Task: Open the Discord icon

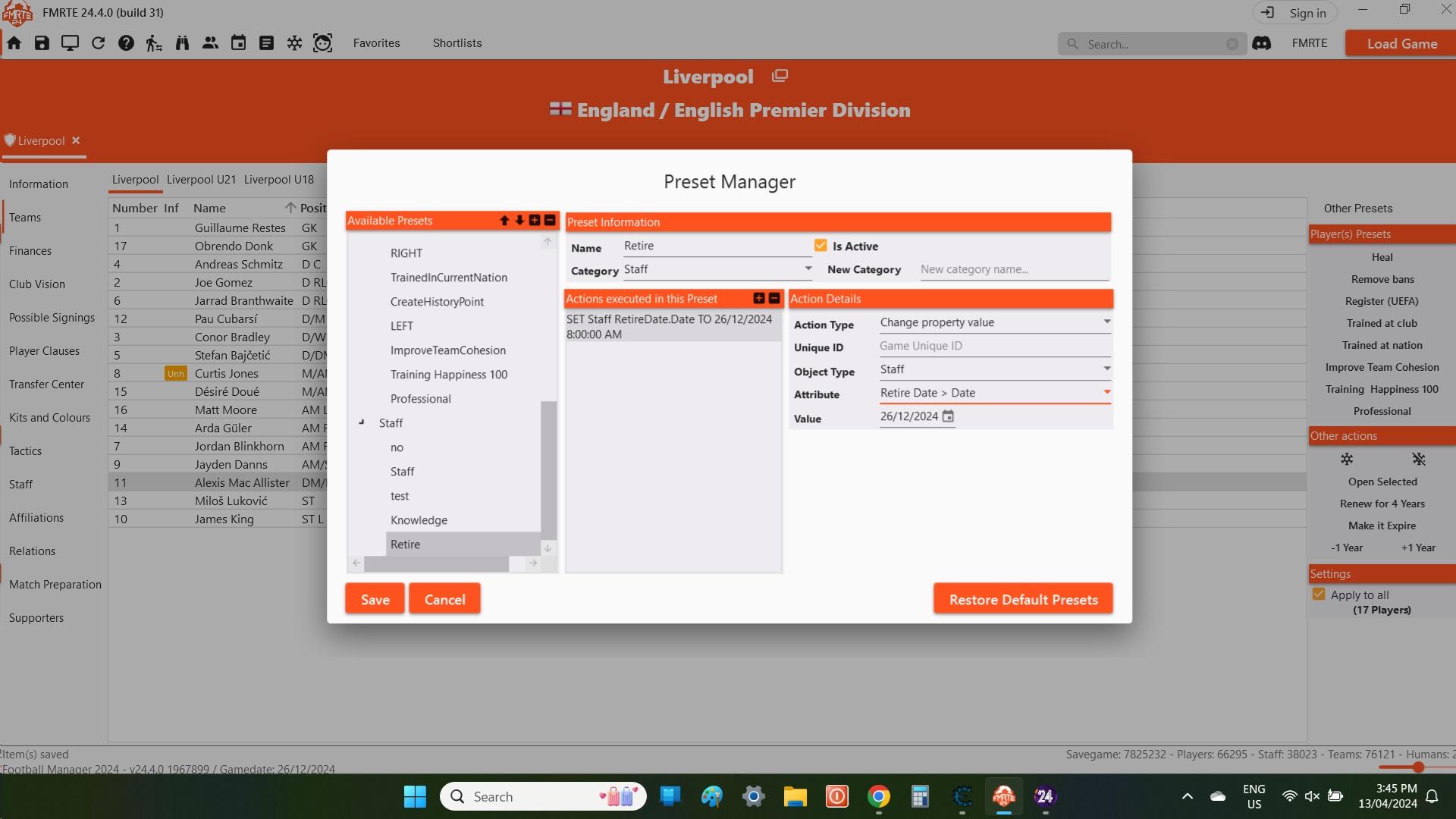Action: [x=1261, y=43]
